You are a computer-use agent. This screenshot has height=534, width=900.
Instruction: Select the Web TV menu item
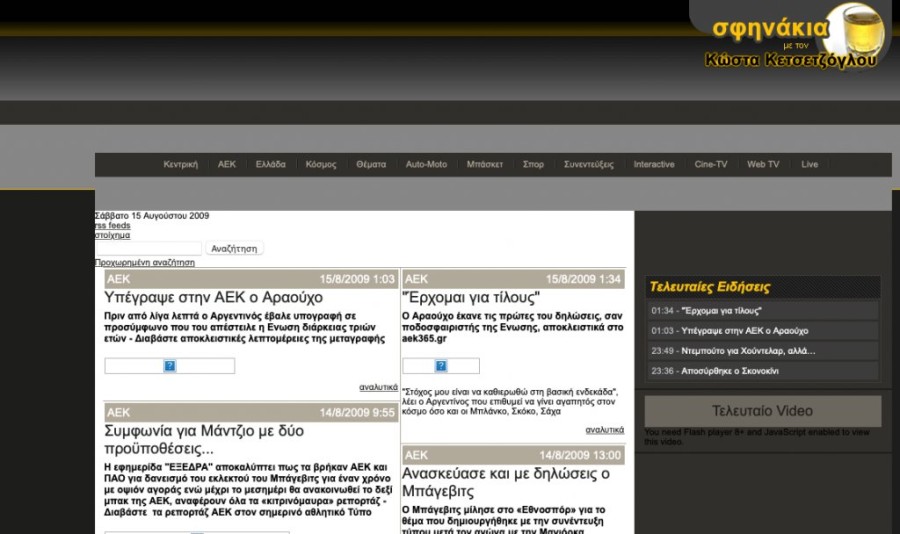coord(763,164)
